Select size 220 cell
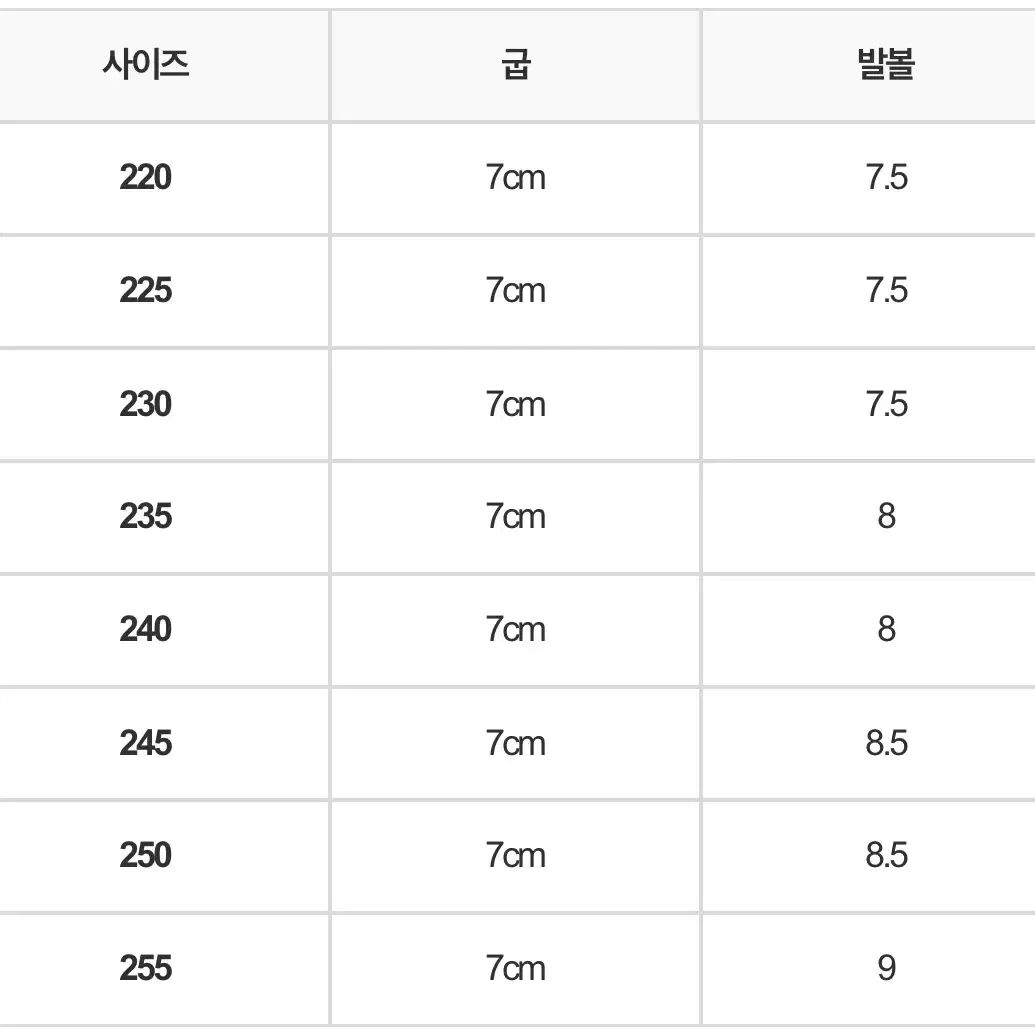Image resolution: width=1035 pixels, height=1035 pixels. (x=145, y=178)
